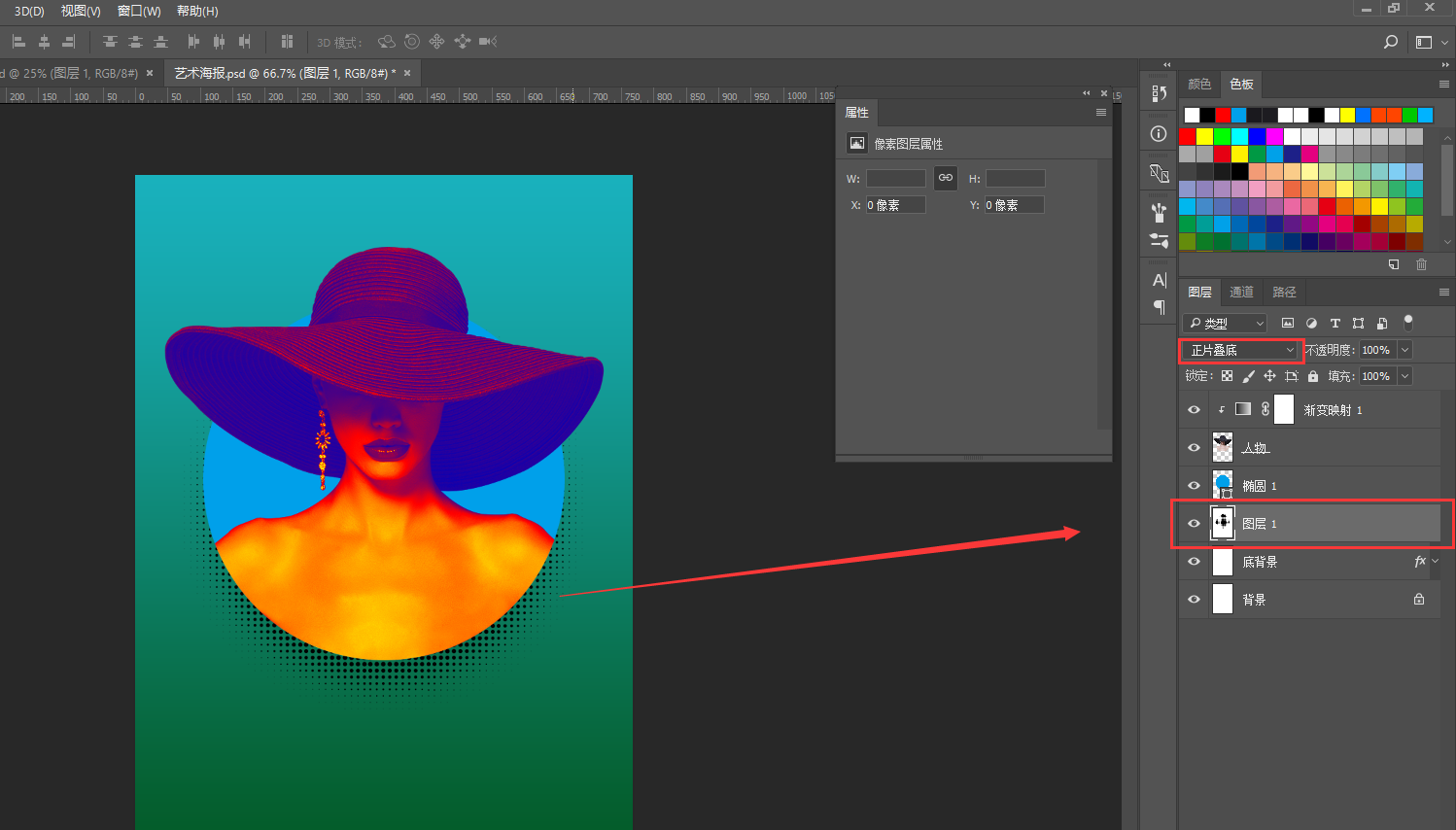Screen dimensions: 1456x830
Task: Click the distribute vertical centers icon
Action: (135, 42)
